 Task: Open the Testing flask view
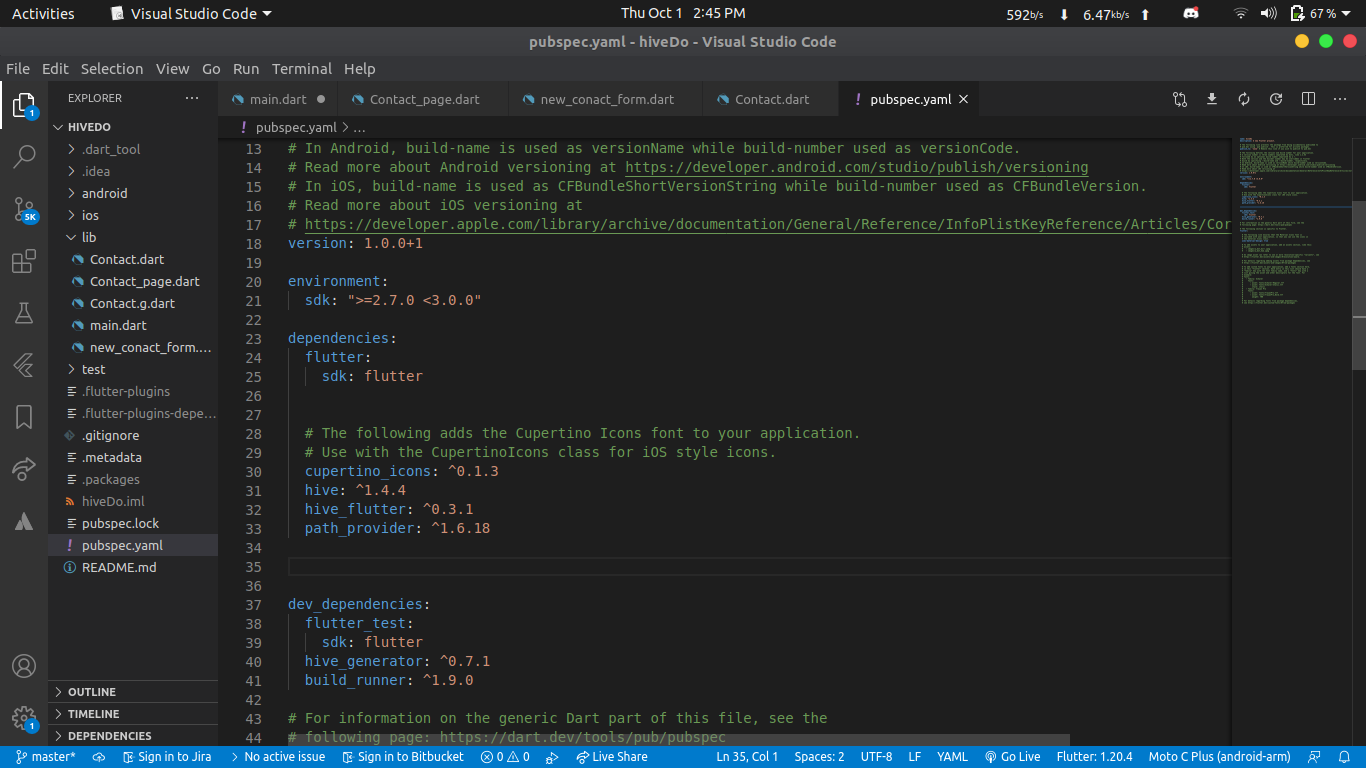(x=24, y=313)
